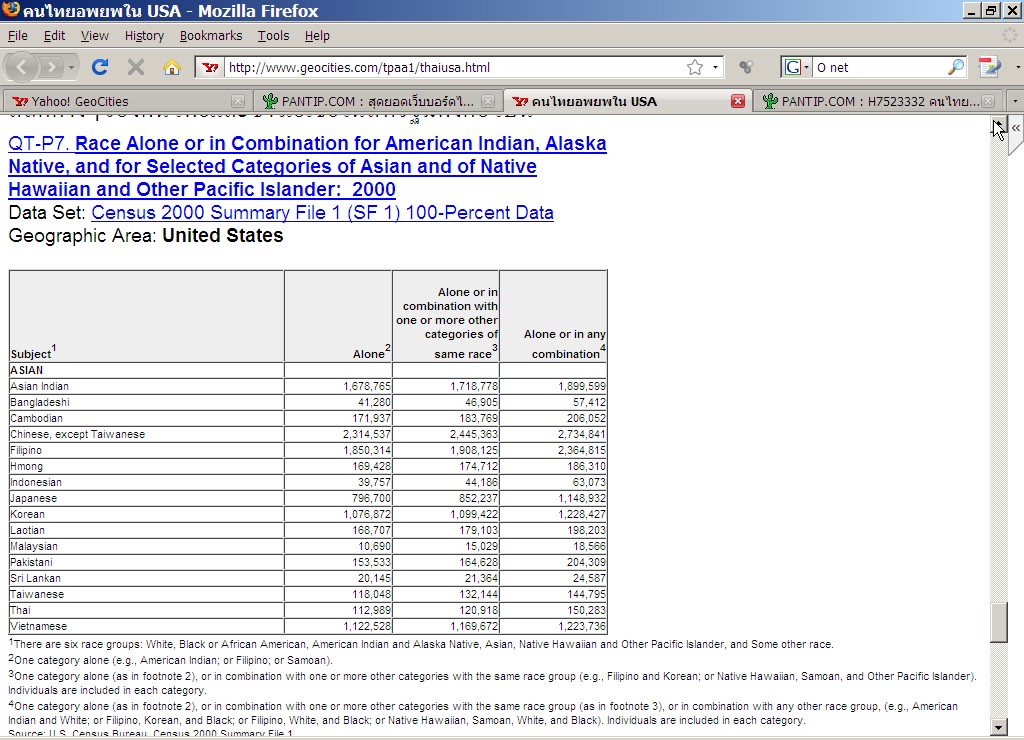Click the Filipino Alone value 1,850,314

coord(367,451)
